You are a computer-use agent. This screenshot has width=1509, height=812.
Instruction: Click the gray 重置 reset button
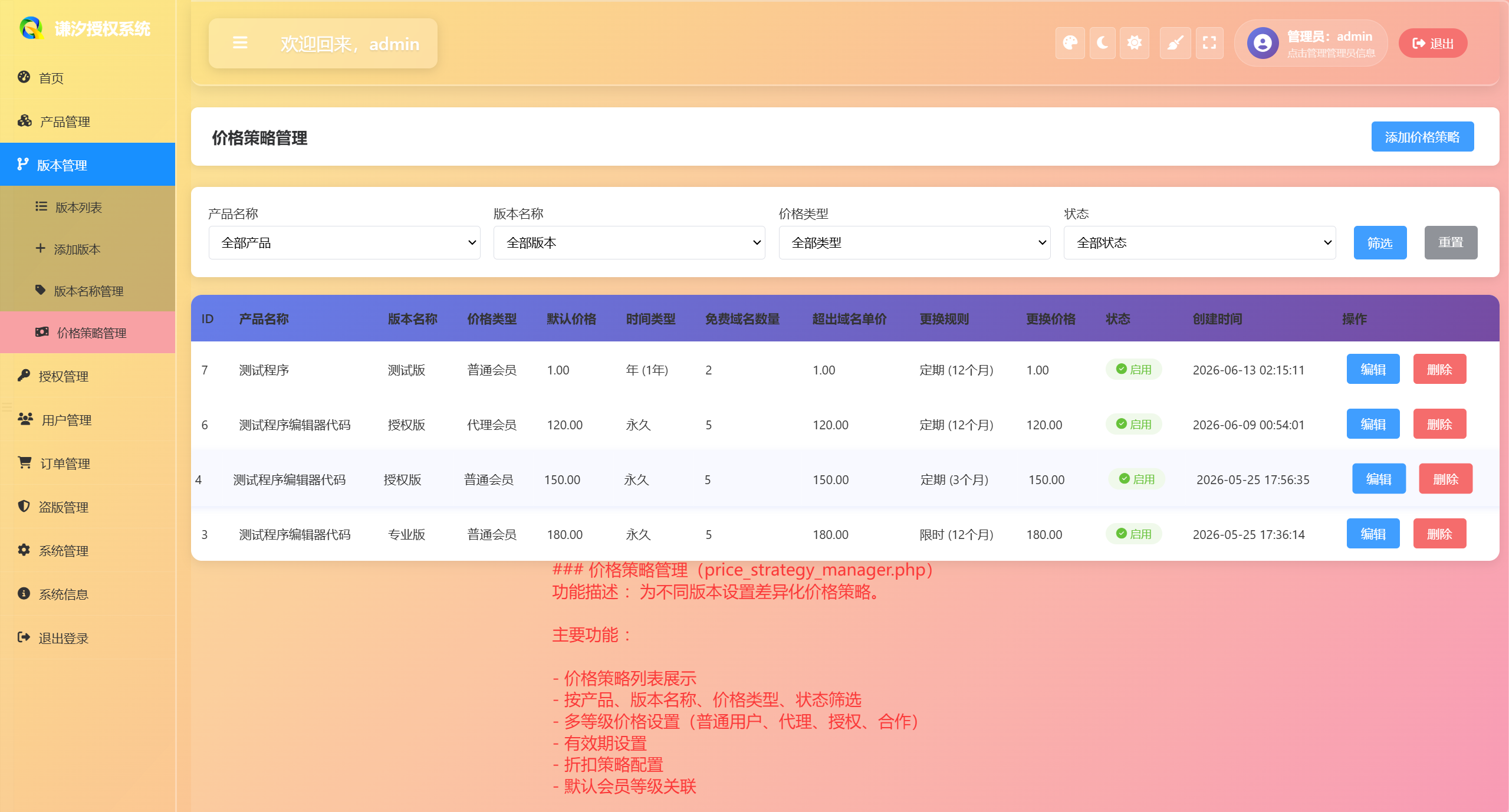point(1451,242)
